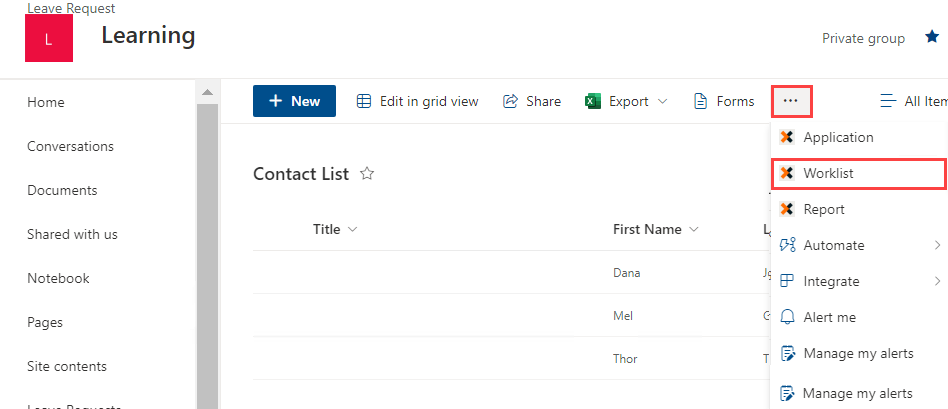Open the First Name column dropdown
948x409 pixels.
694,229
